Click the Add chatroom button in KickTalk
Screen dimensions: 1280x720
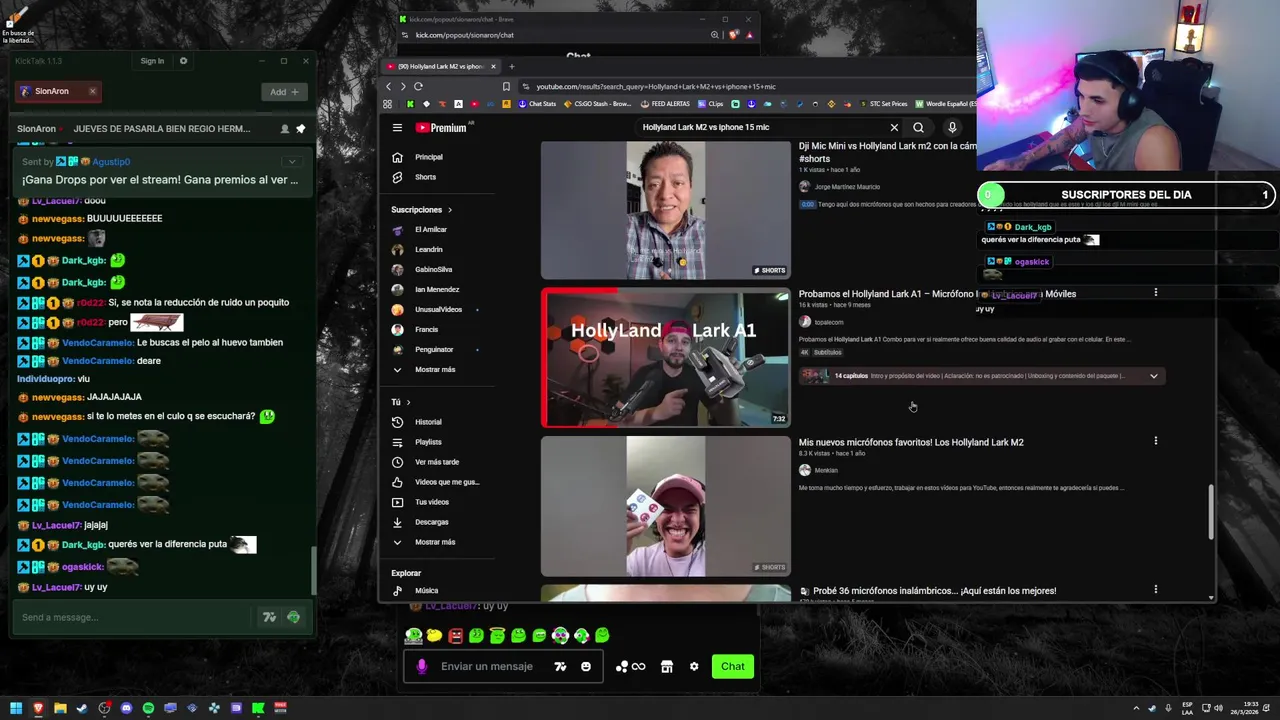[x=284, y=92]
